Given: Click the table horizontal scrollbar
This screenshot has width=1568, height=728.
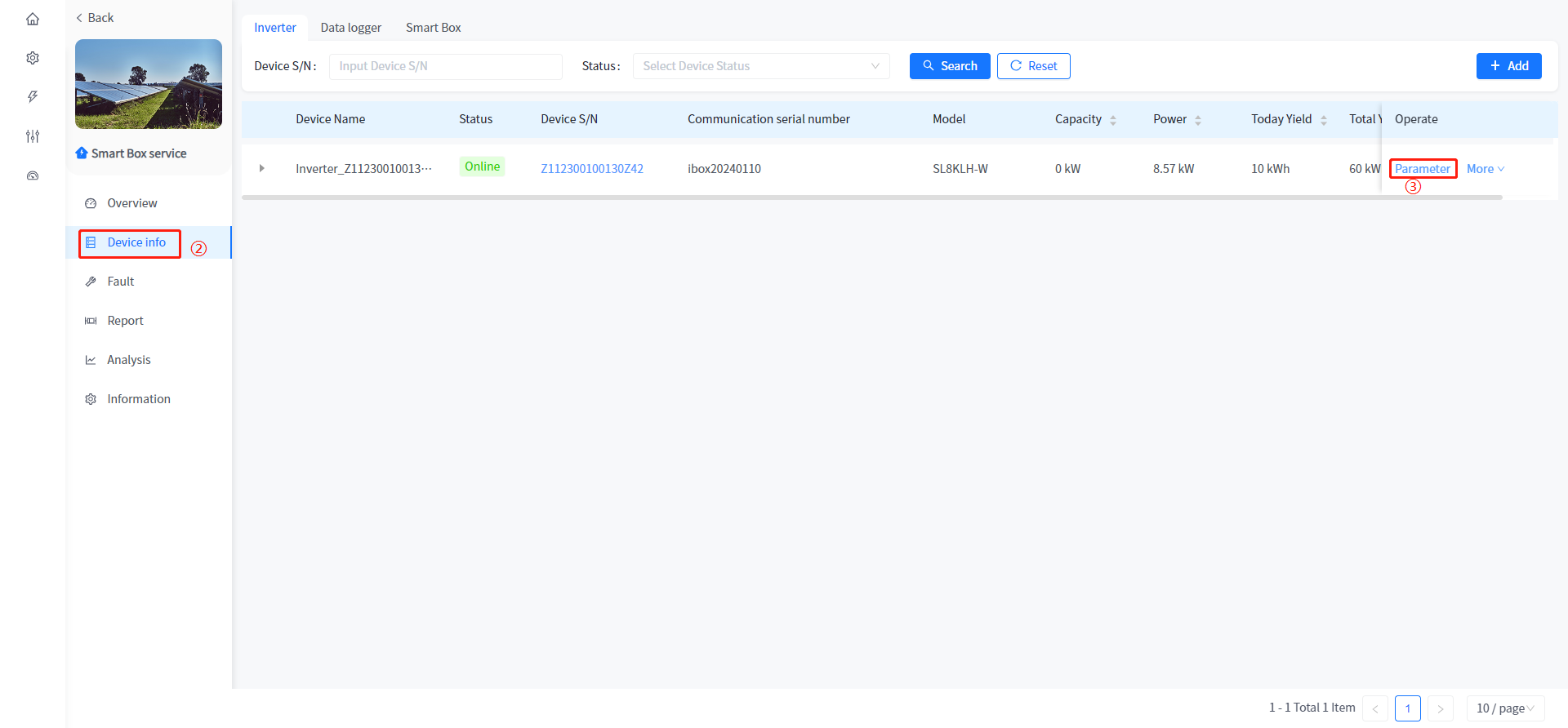Looking at the screenshot, I should (x=872, y=198).
